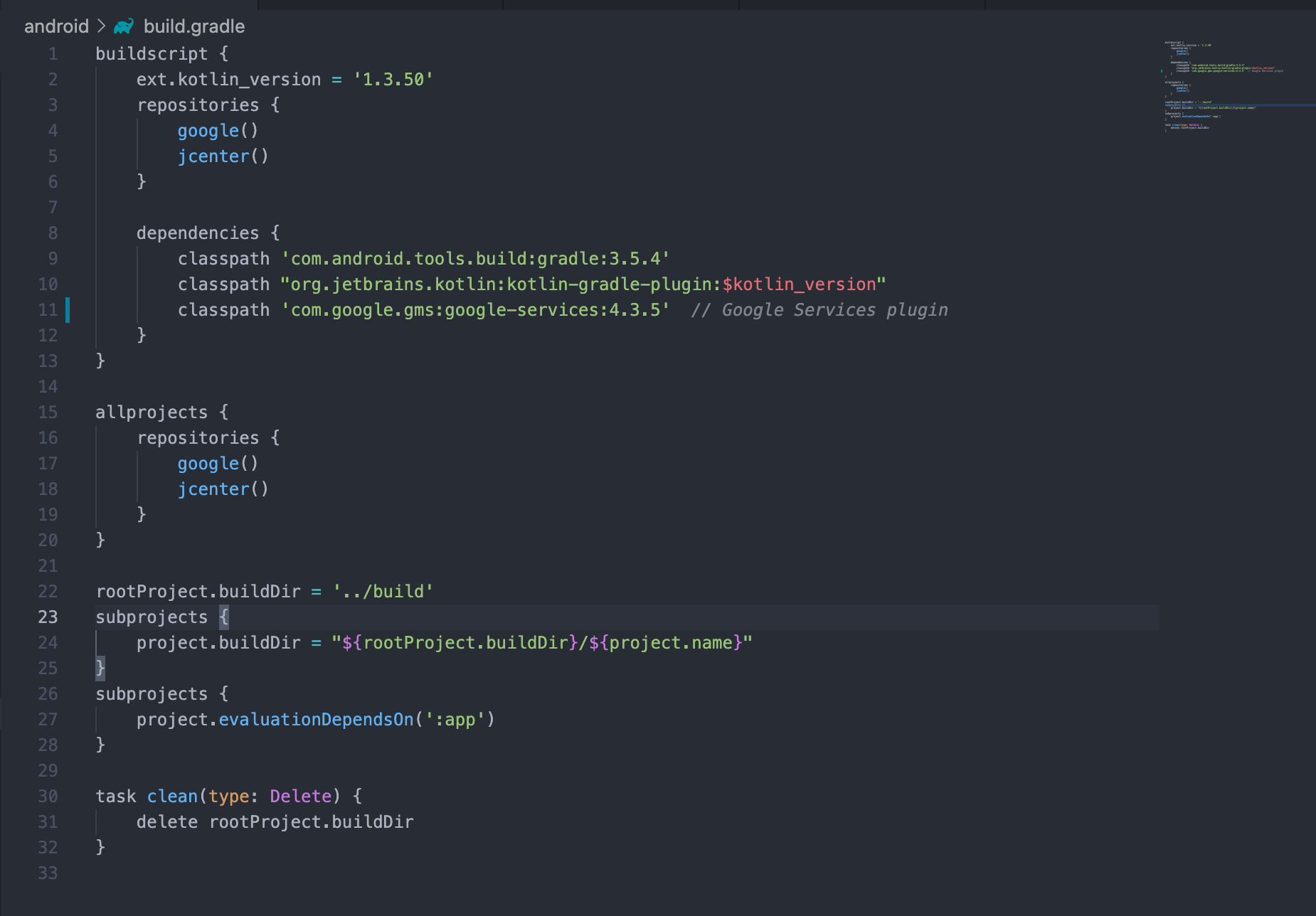1316x916 pixels.
Task: Click the Delete type keyword on line 30
Action: point(300,796)
